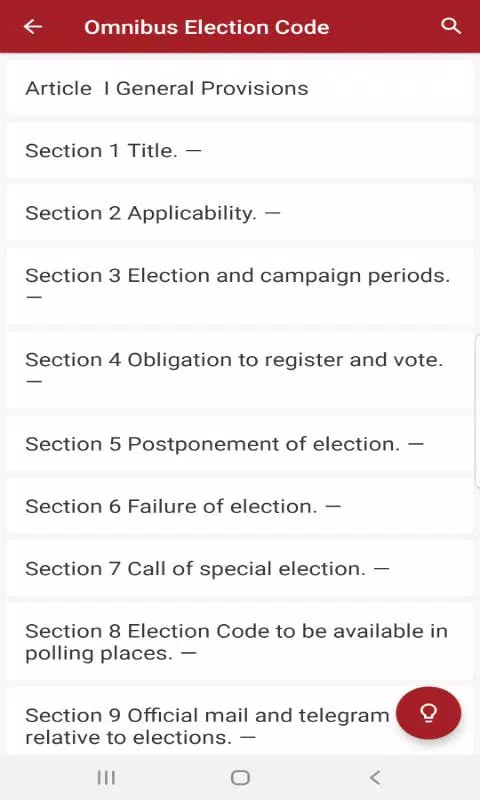The width and height of the screenshot is (480, 800).
Task: Click the Omnibus Election Code header title
Action: (x=207, y=27)
